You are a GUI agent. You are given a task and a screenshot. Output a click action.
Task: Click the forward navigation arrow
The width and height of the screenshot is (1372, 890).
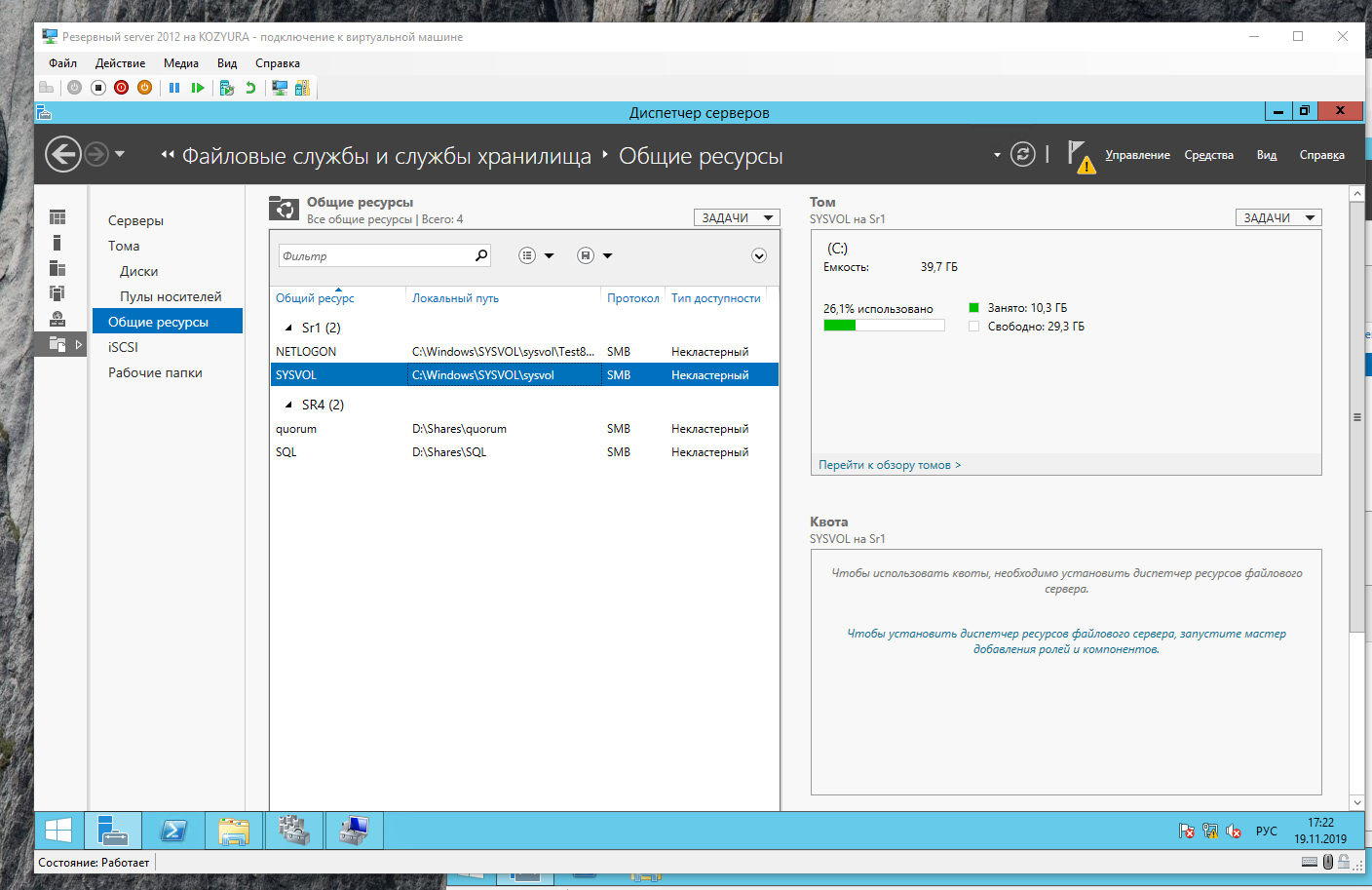tap(95, 154)
